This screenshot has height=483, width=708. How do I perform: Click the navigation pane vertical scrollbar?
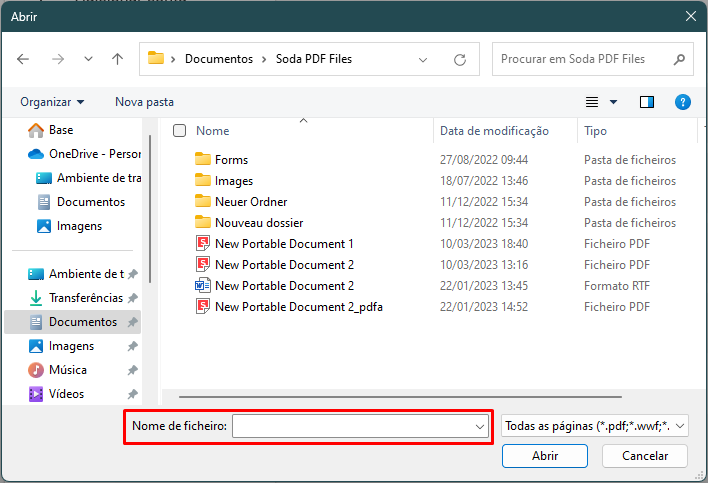(x=150, y=209)
